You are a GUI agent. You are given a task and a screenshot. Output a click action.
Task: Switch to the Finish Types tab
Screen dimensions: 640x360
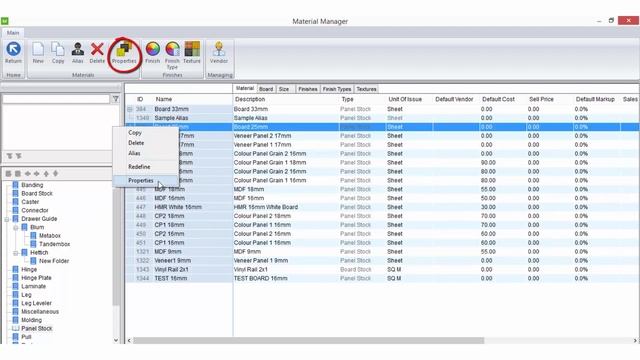click(337, 89)
